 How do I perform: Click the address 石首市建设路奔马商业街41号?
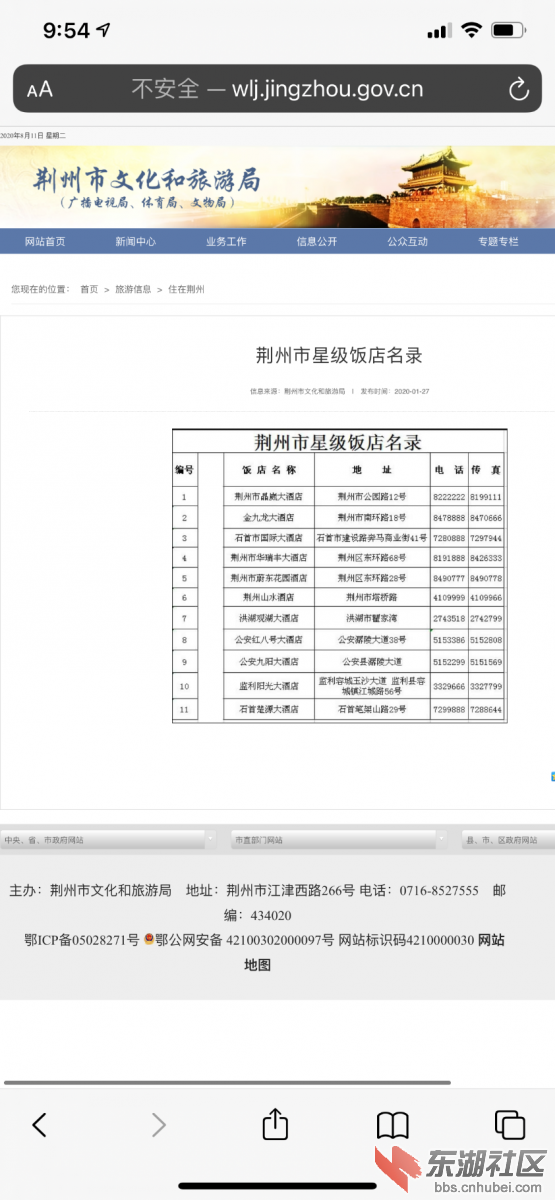point(372,538)
